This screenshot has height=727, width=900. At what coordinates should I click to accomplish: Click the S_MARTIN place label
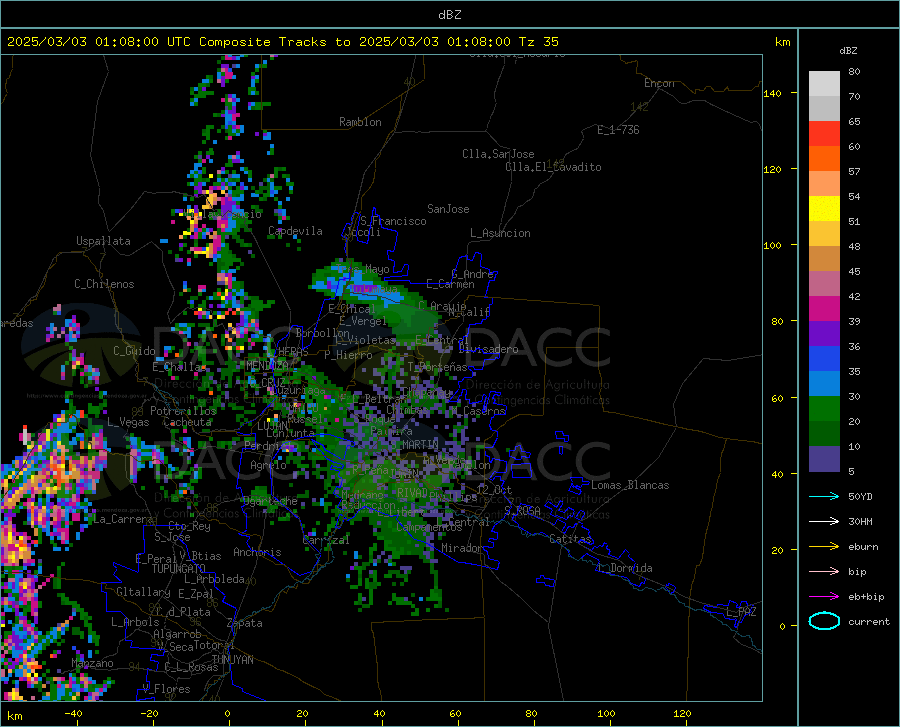414,445
